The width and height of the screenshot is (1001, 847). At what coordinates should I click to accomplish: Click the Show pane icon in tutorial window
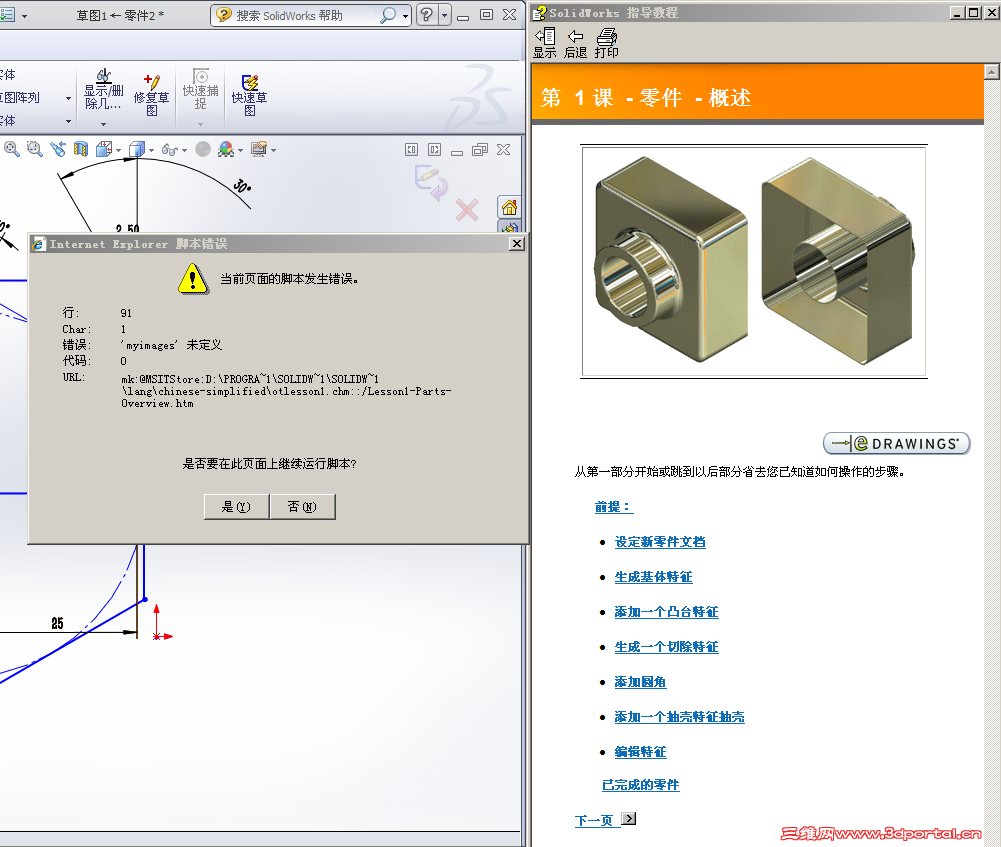[x=545, y=43]
